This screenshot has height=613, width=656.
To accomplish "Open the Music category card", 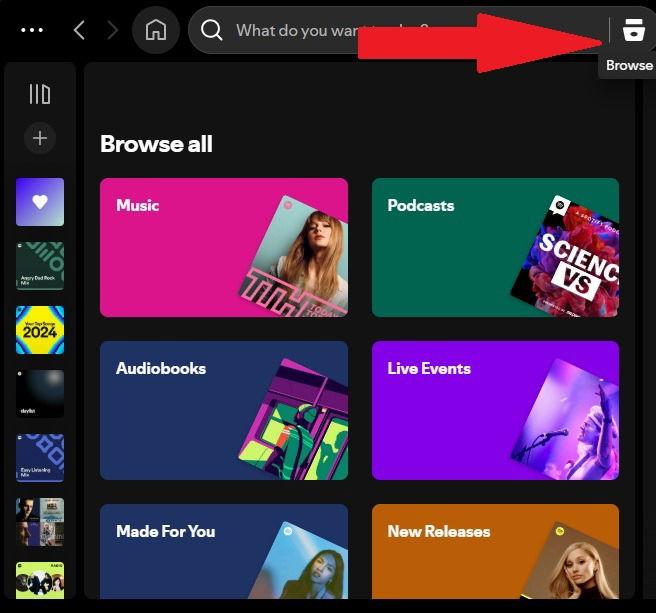I will pyautogui.click(x=224, y=248).
